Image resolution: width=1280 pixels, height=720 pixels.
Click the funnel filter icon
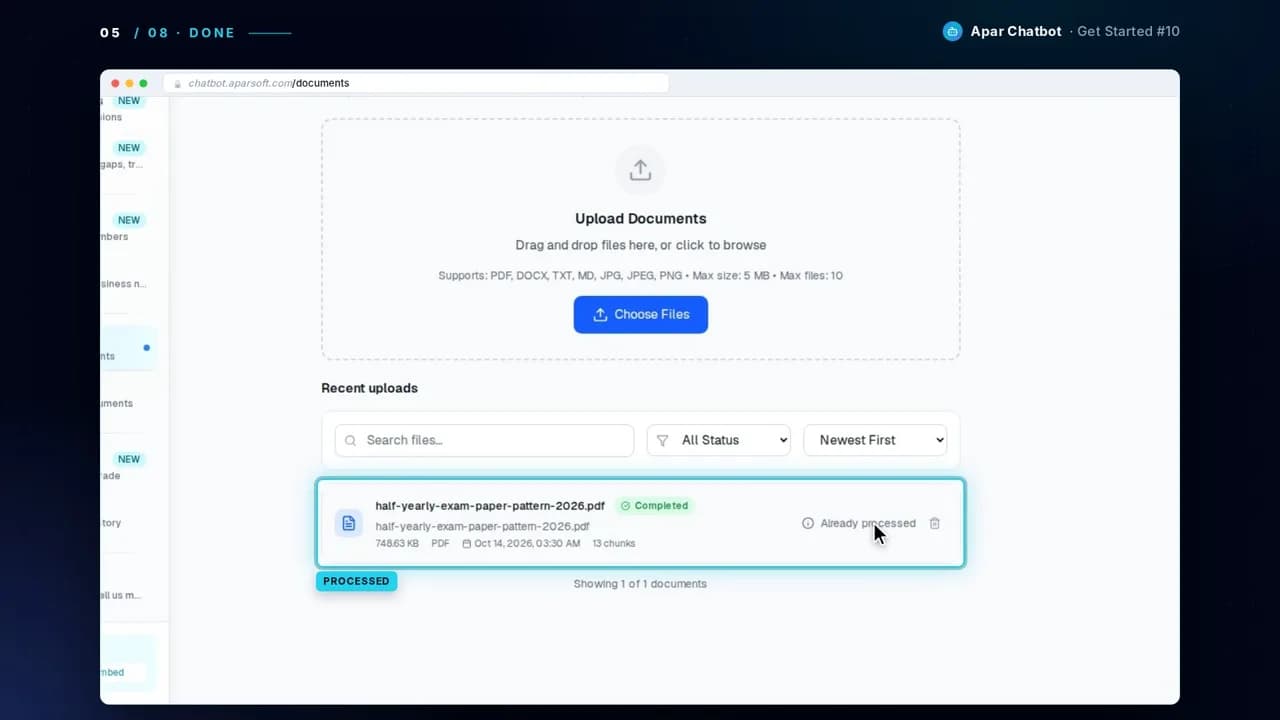tap(662, 440)
